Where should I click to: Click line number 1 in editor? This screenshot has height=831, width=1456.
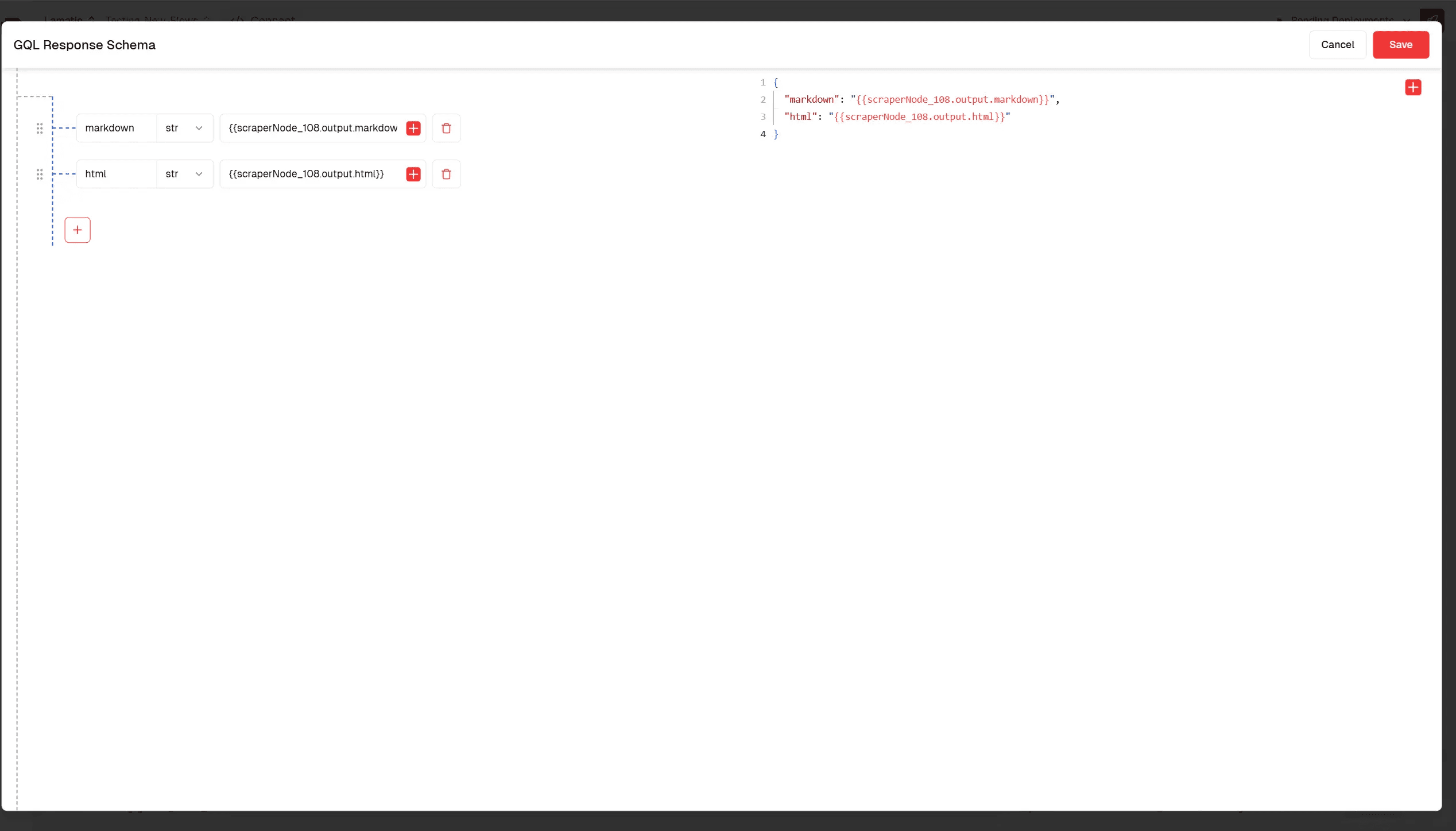tap(763, 83)
